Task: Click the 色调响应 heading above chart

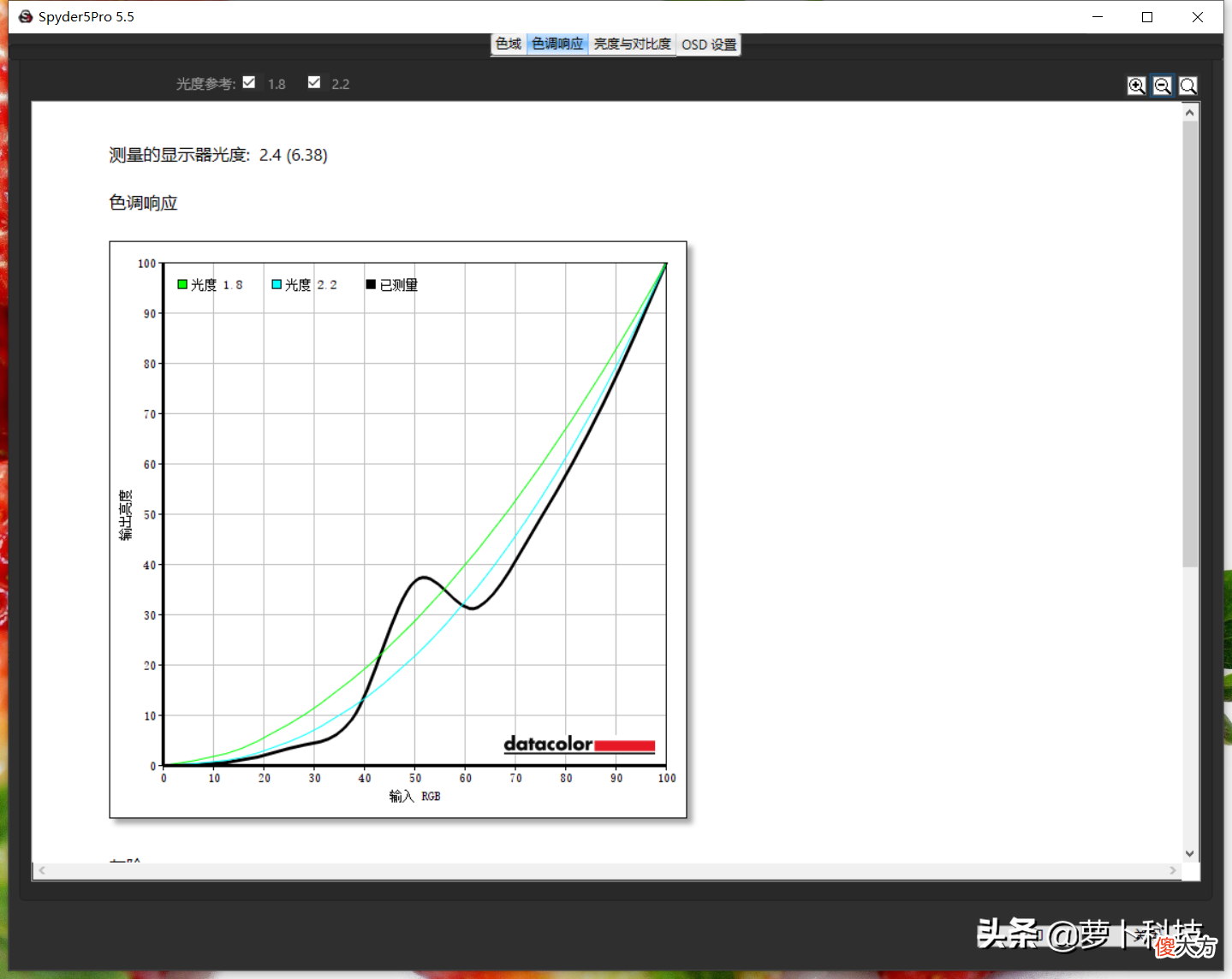Action: pos(143,203)
